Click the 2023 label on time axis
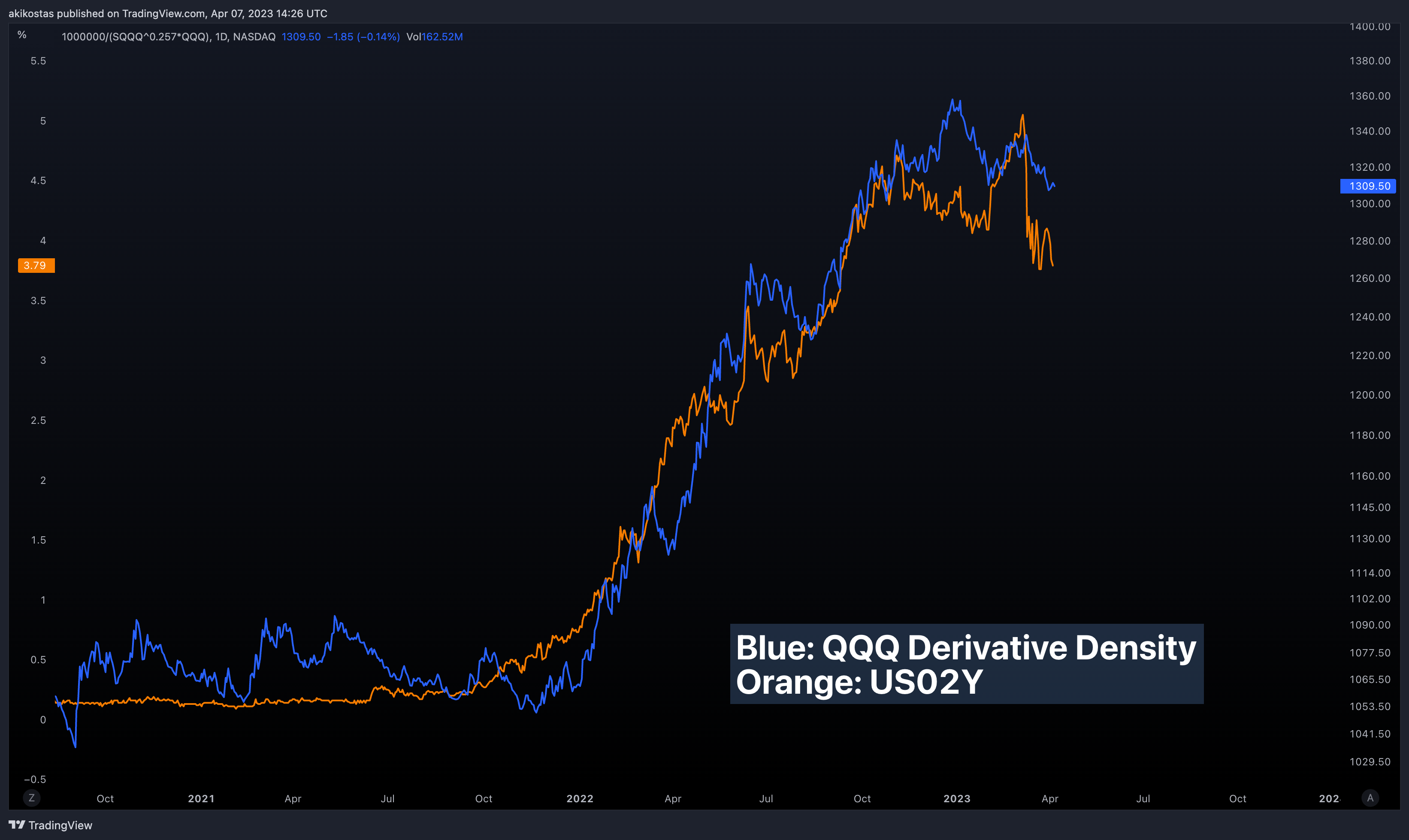 coord(957,799)
